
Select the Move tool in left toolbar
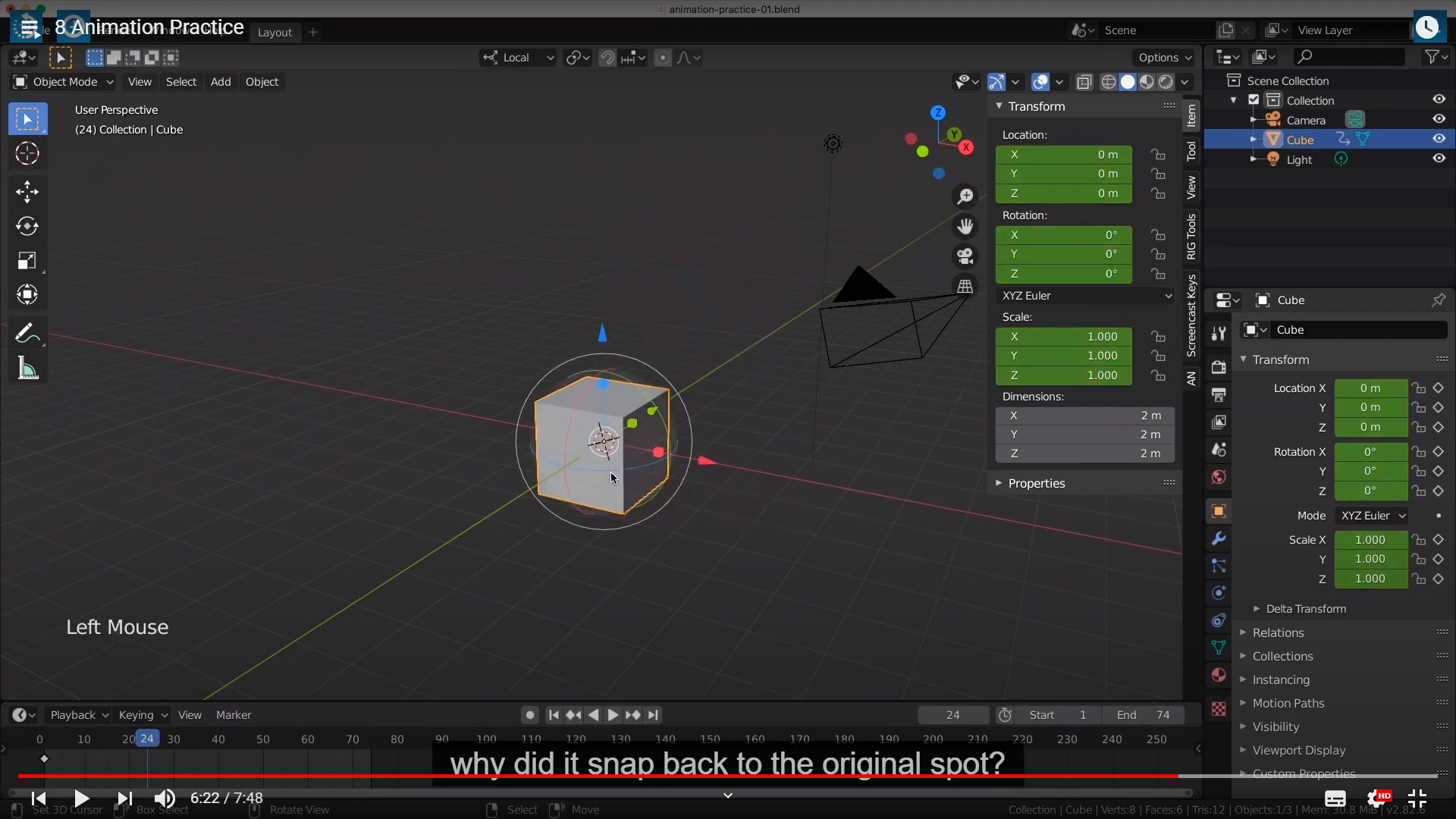pyautogui.click(x=27, y=192)
